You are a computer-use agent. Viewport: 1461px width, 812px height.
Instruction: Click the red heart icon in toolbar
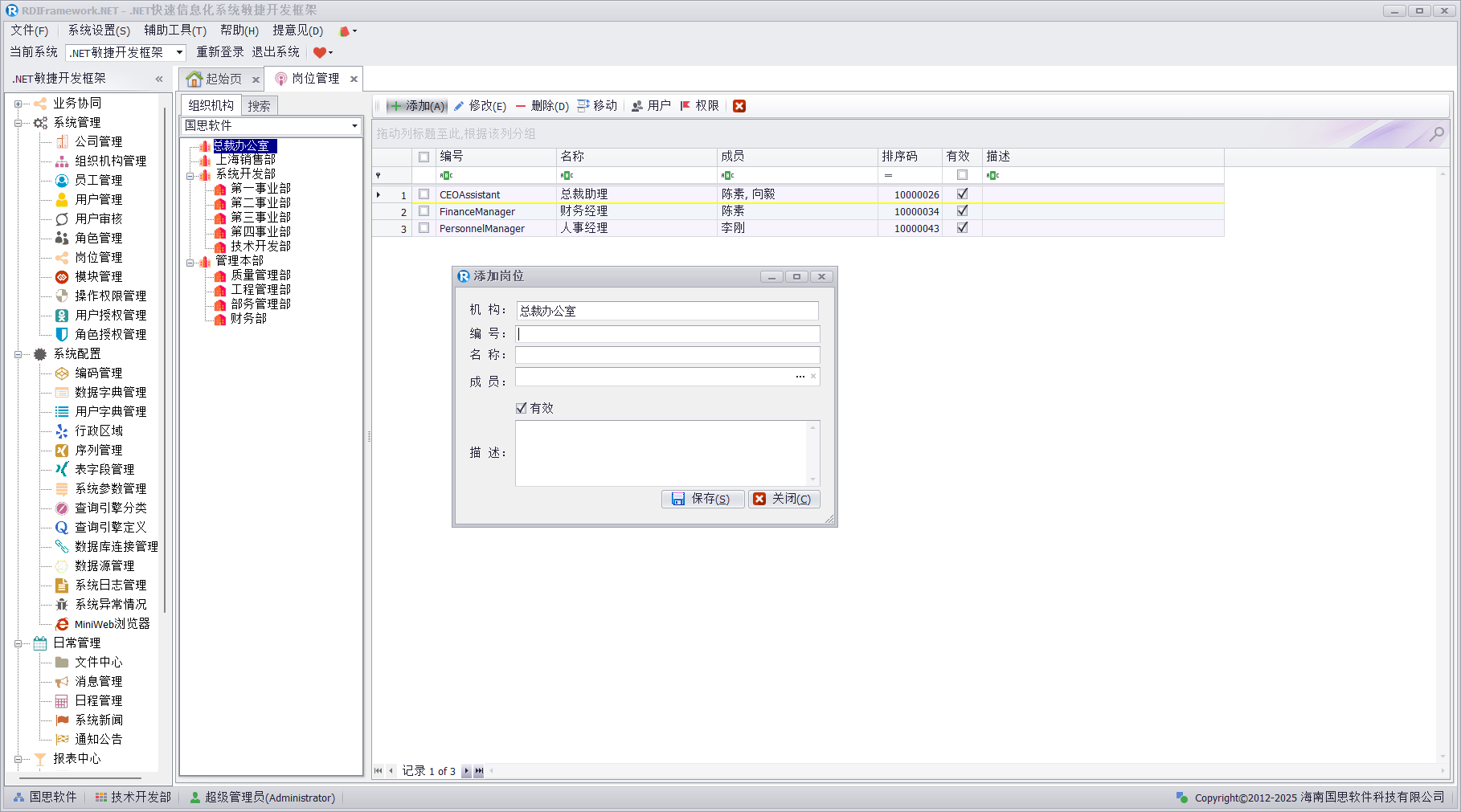pos(319,53)
